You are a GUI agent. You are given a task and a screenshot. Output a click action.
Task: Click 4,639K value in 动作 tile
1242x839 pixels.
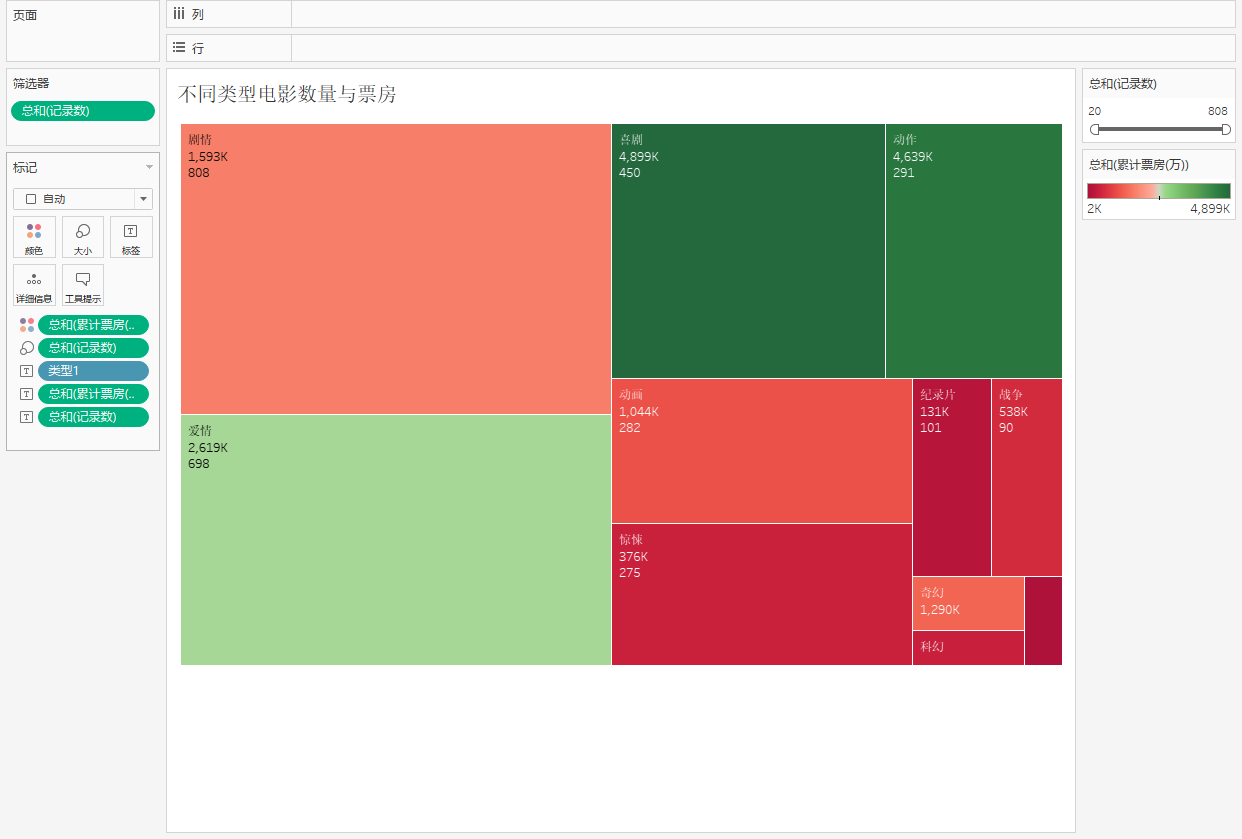coord(913,156)
